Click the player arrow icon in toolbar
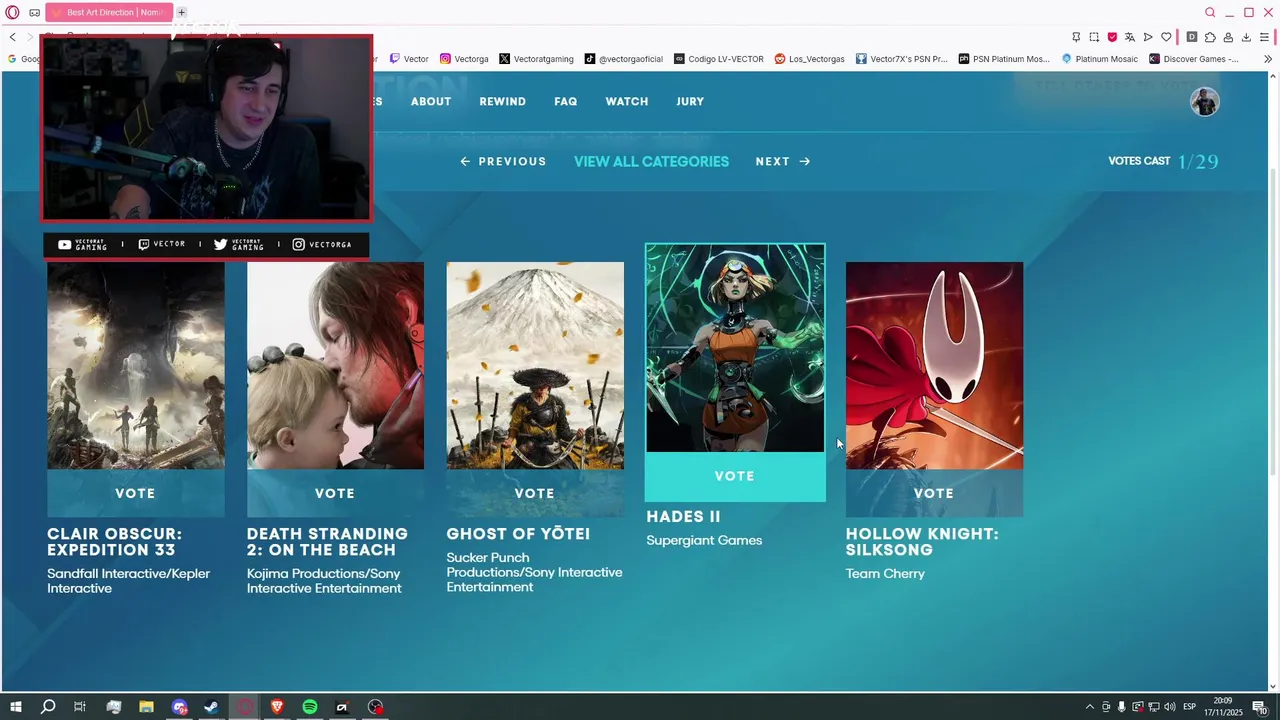 point(1148,37)
